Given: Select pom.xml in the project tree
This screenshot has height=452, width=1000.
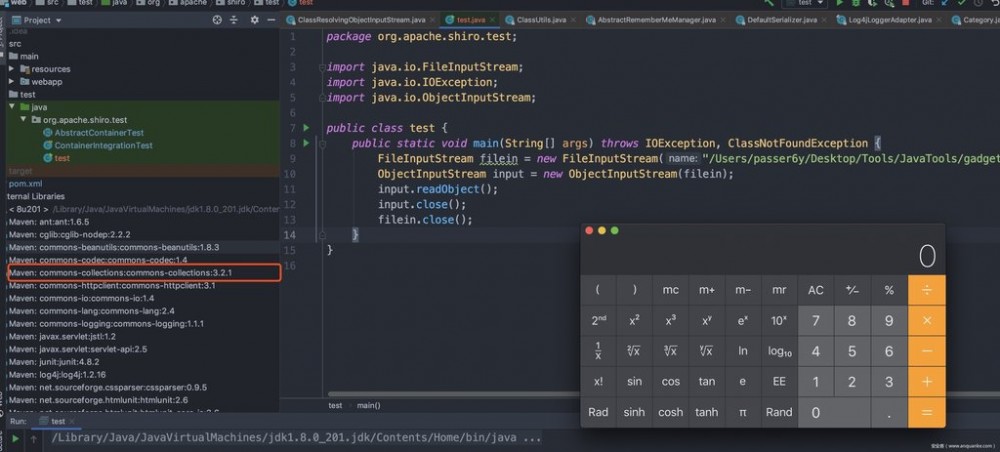Looking at the screenshot, I should (x=26, y=184).
